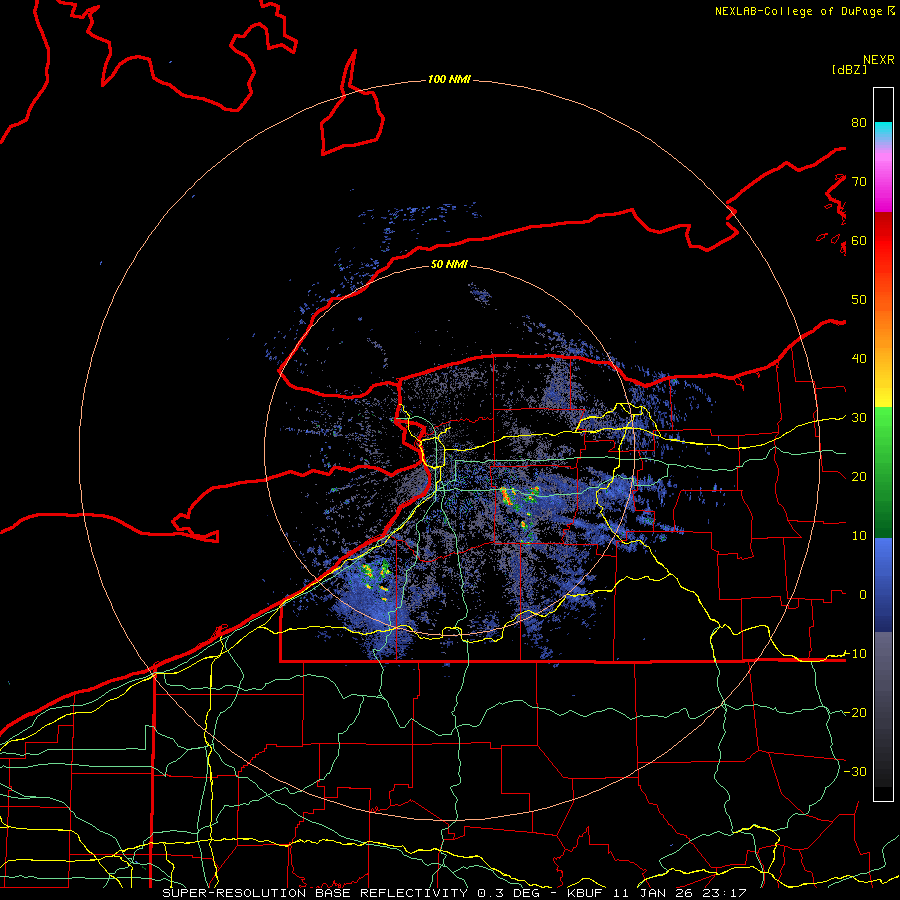Click the NEXR label above the color bar
Viewport: 900px width, 900px height.
879,60
